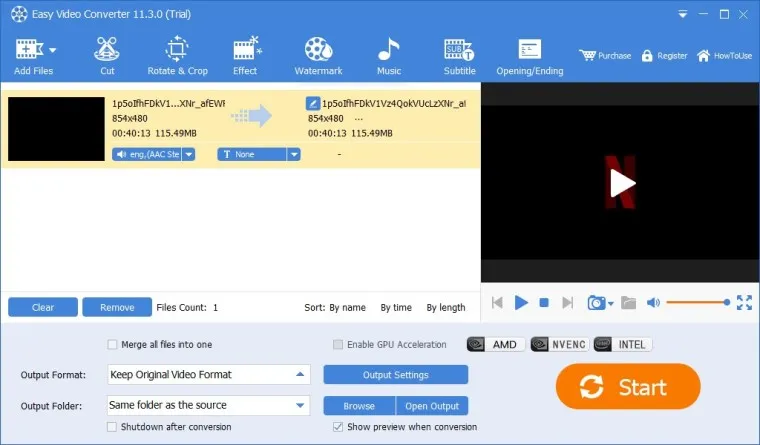Enable Shutdown after conversion
The image size is (760, 445).
point(112,427)
